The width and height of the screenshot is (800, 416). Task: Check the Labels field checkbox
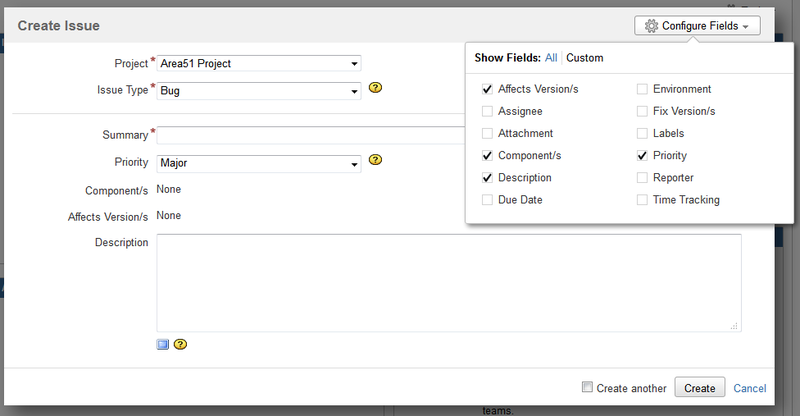(642, 133)
